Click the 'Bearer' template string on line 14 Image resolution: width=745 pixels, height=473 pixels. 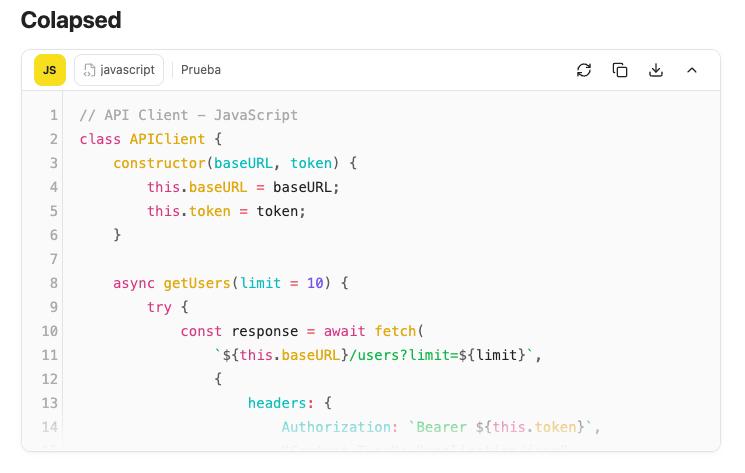coord(441,427)
